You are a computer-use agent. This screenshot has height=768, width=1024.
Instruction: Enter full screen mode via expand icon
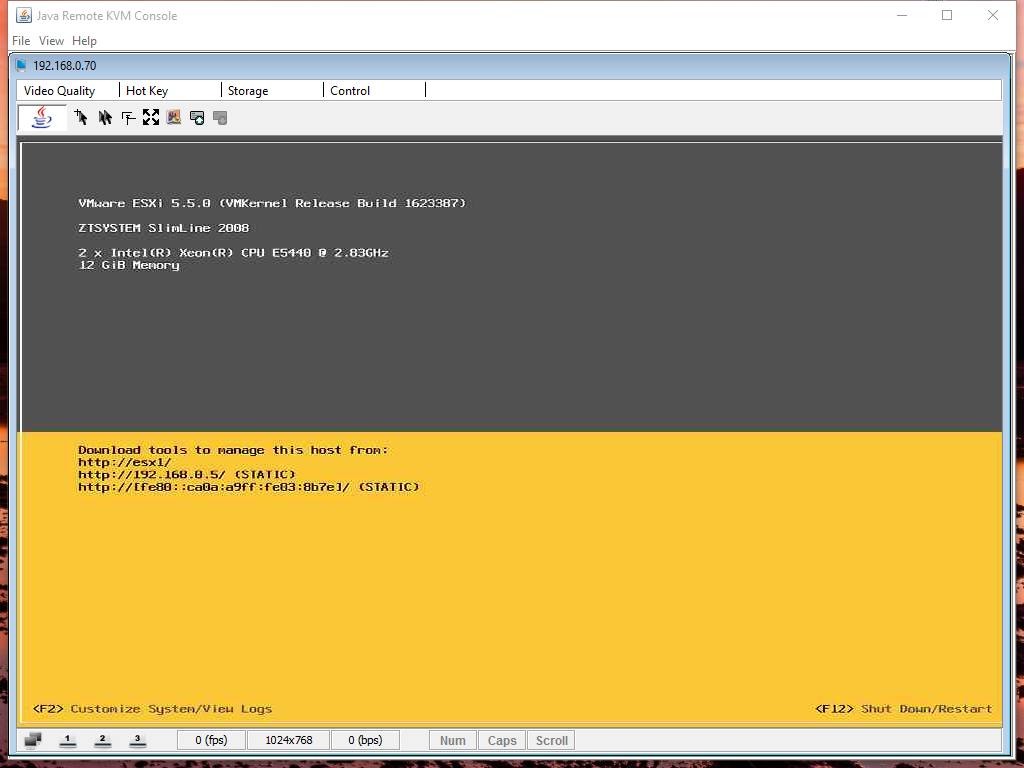tap(151, 117)
